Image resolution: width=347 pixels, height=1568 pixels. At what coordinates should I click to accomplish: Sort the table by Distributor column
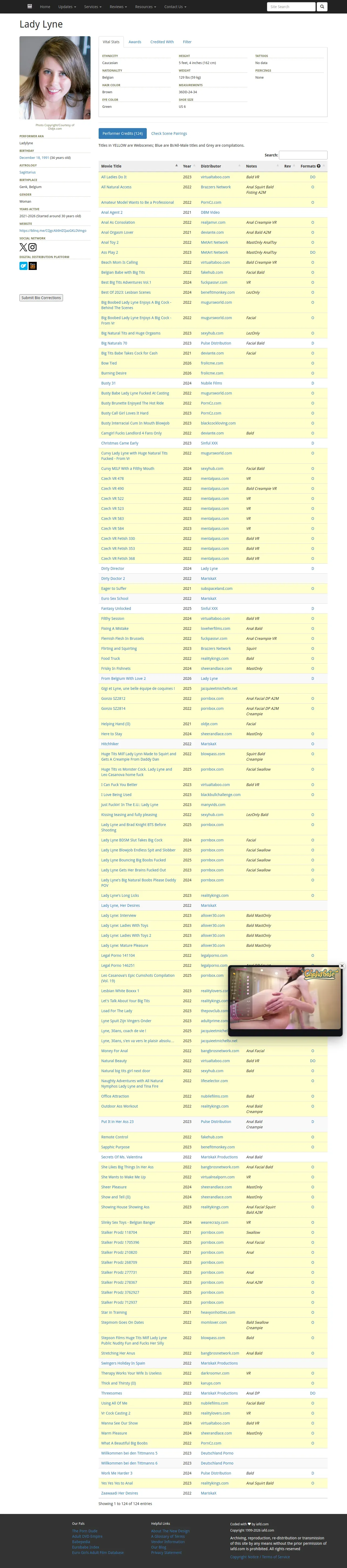click(221, 166)
